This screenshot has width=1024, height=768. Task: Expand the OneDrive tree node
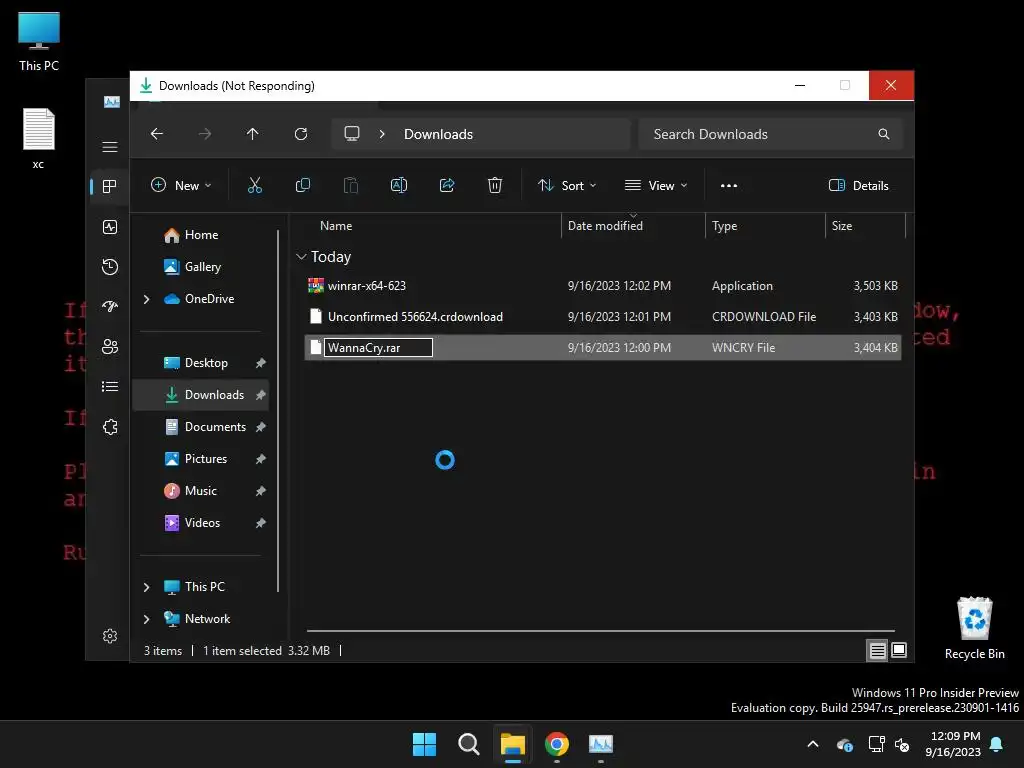tap(146, 299)
